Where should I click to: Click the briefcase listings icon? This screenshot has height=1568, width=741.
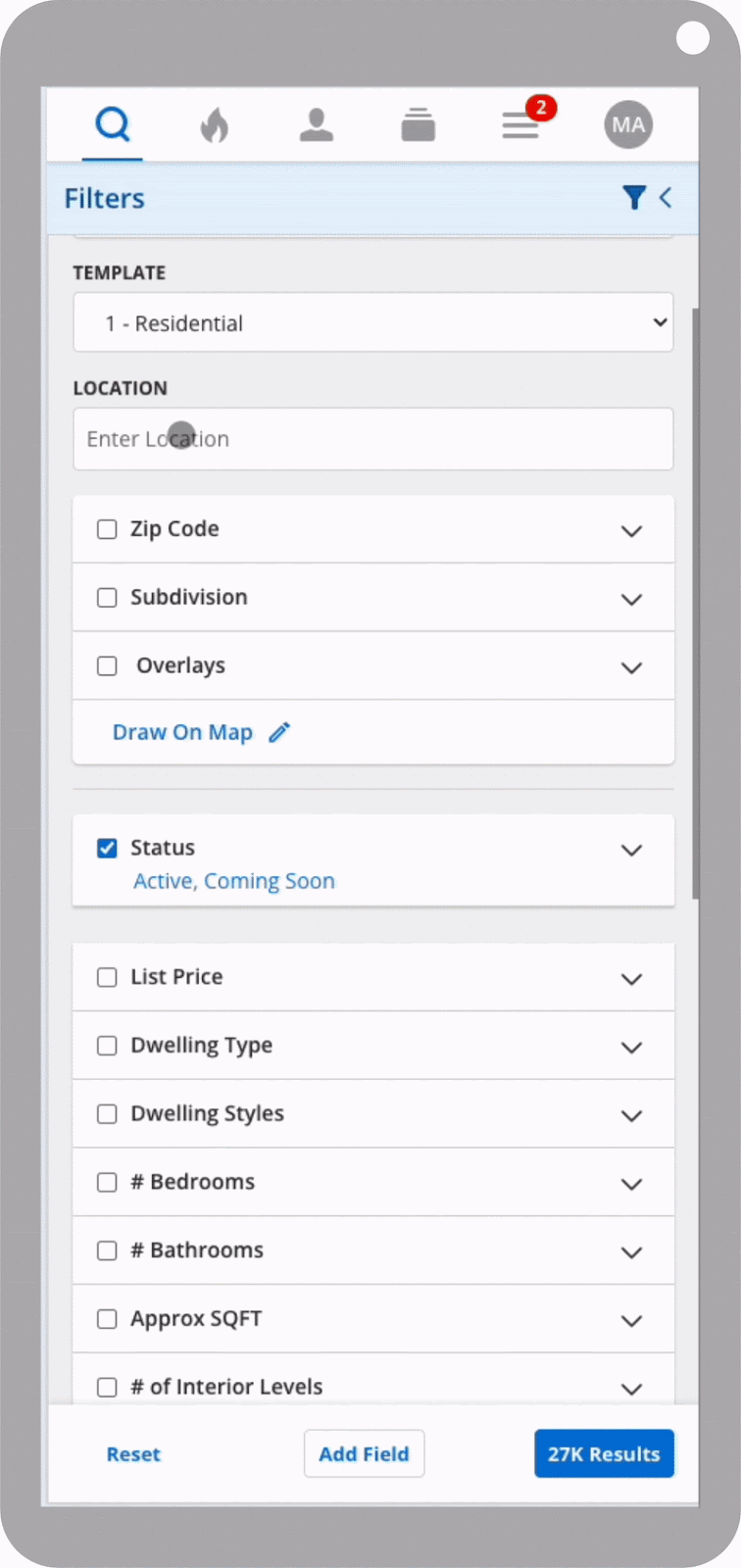pos(418,124)
